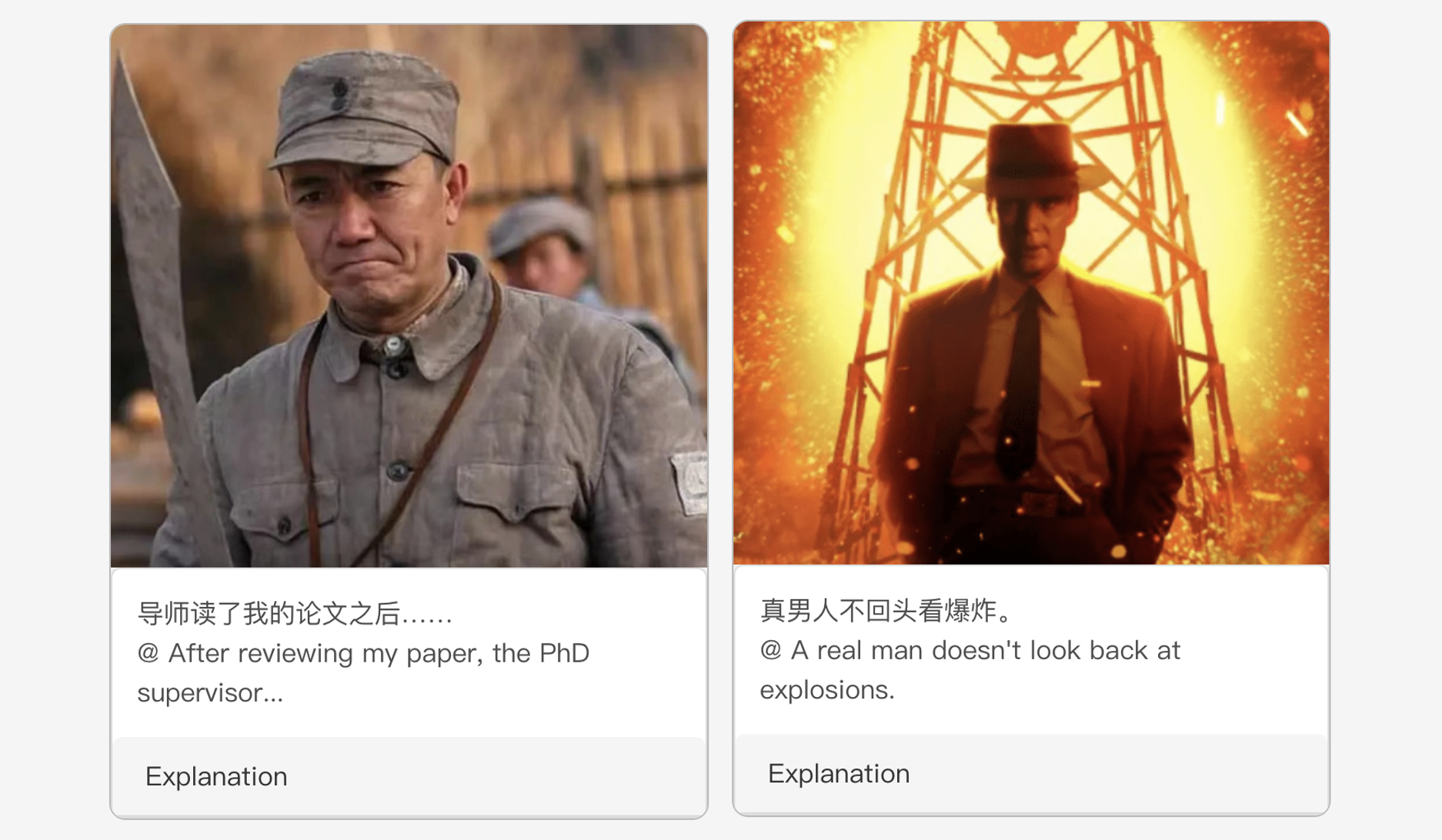Click the Chinese caption "真男人不回头看爆炸。"

pos(888,611)
